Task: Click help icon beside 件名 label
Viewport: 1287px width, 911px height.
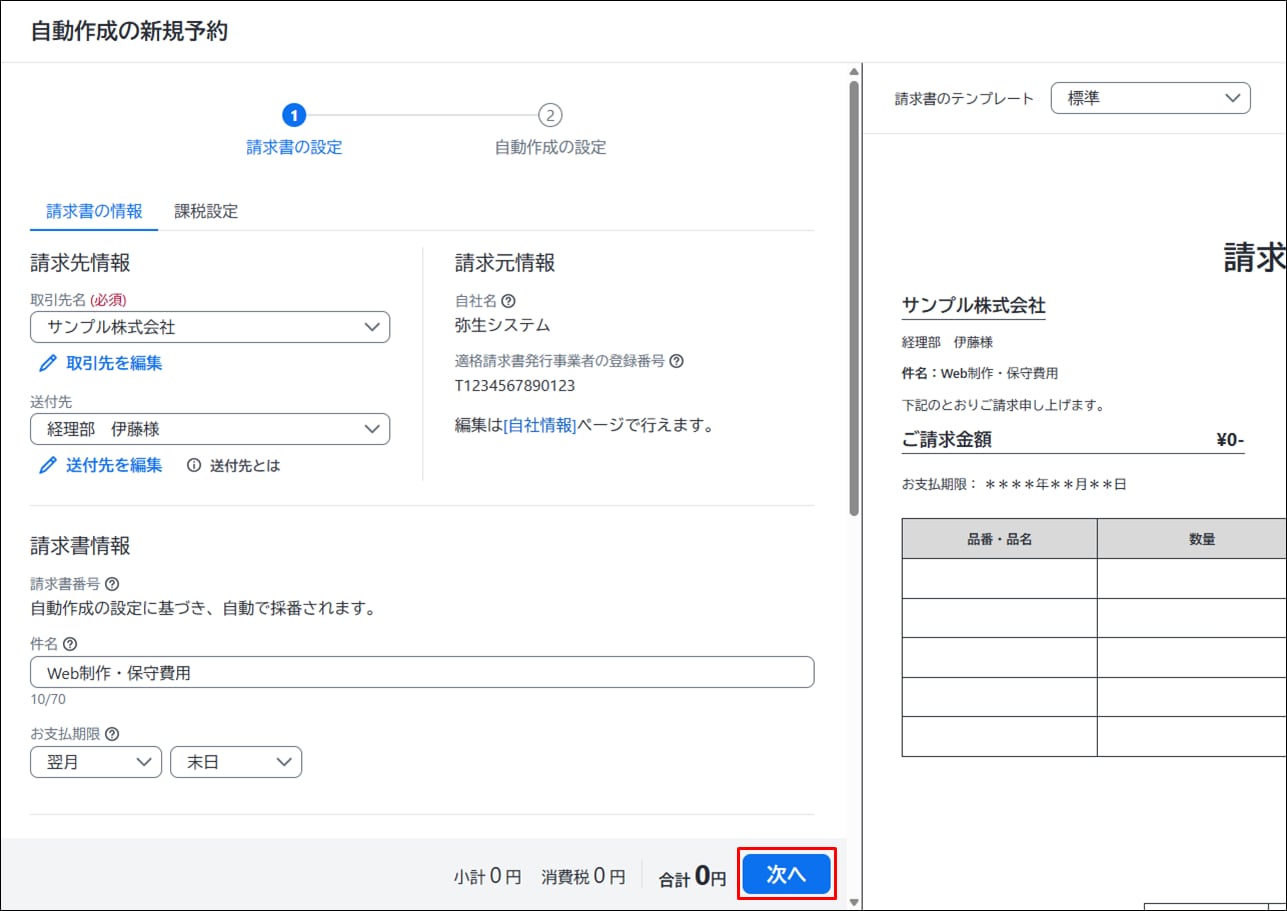Action: [69, 644]
